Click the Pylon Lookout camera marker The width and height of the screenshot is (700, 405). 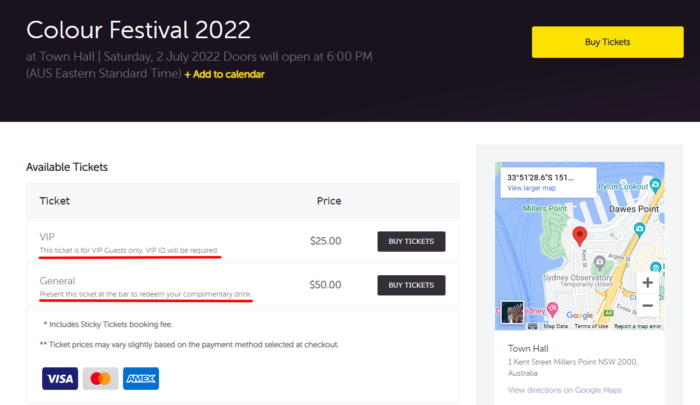point(655,184)
